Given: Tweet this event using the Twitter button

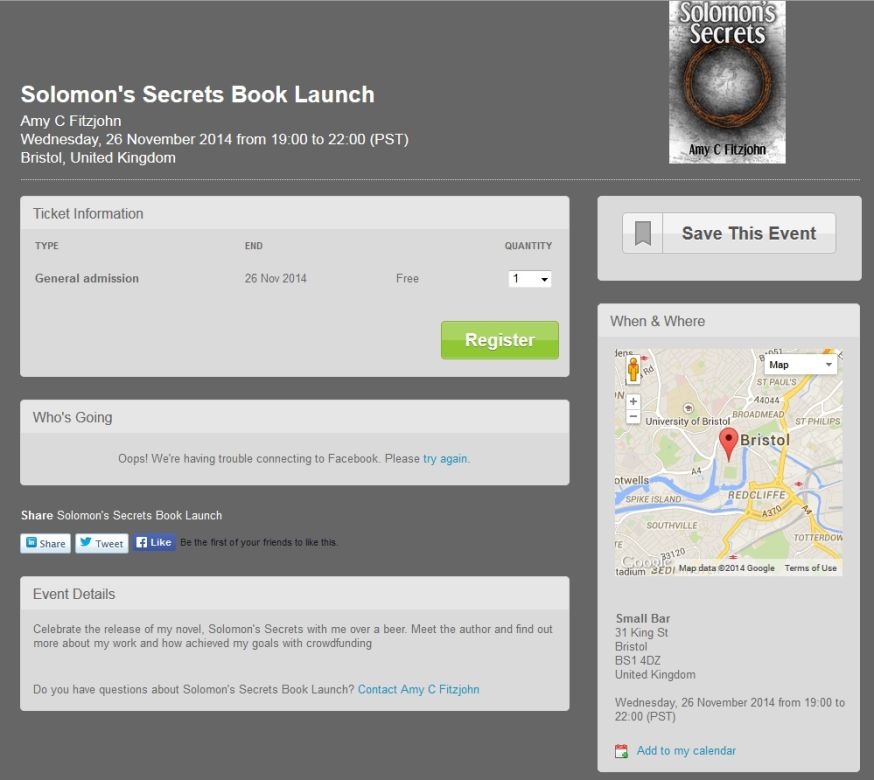Looking at the screenshot, I should [102, 543].
